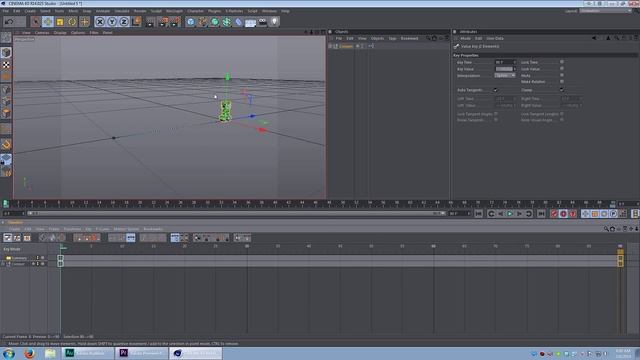The height and width of the screenshot is (360, 640).
Task: Open the spline pen tool group
Action: [202, 22]
